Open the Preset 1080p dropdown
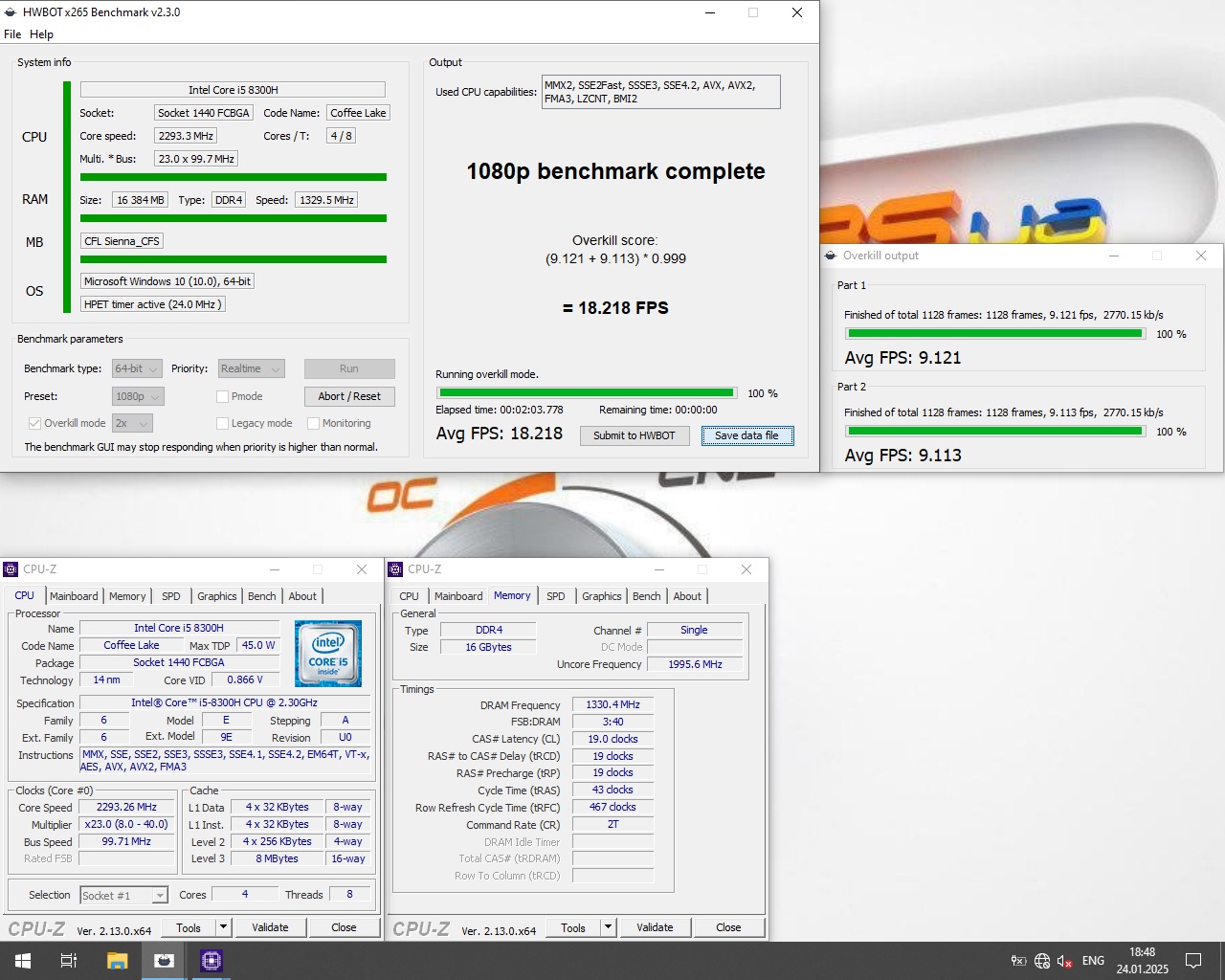1225x980 pixels. (x=138, y=396)
